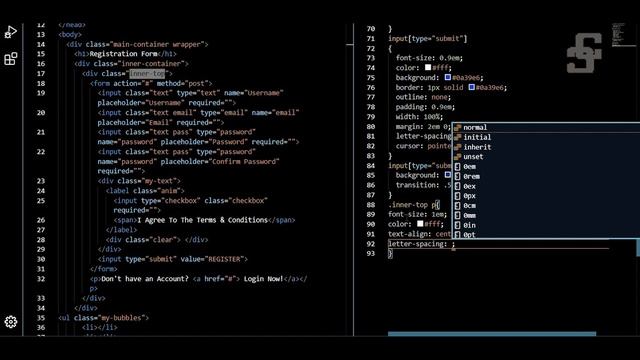The image size is (640, 360).
Task: Place cursor on letter-spacing line 92
Action: point(498,244)
